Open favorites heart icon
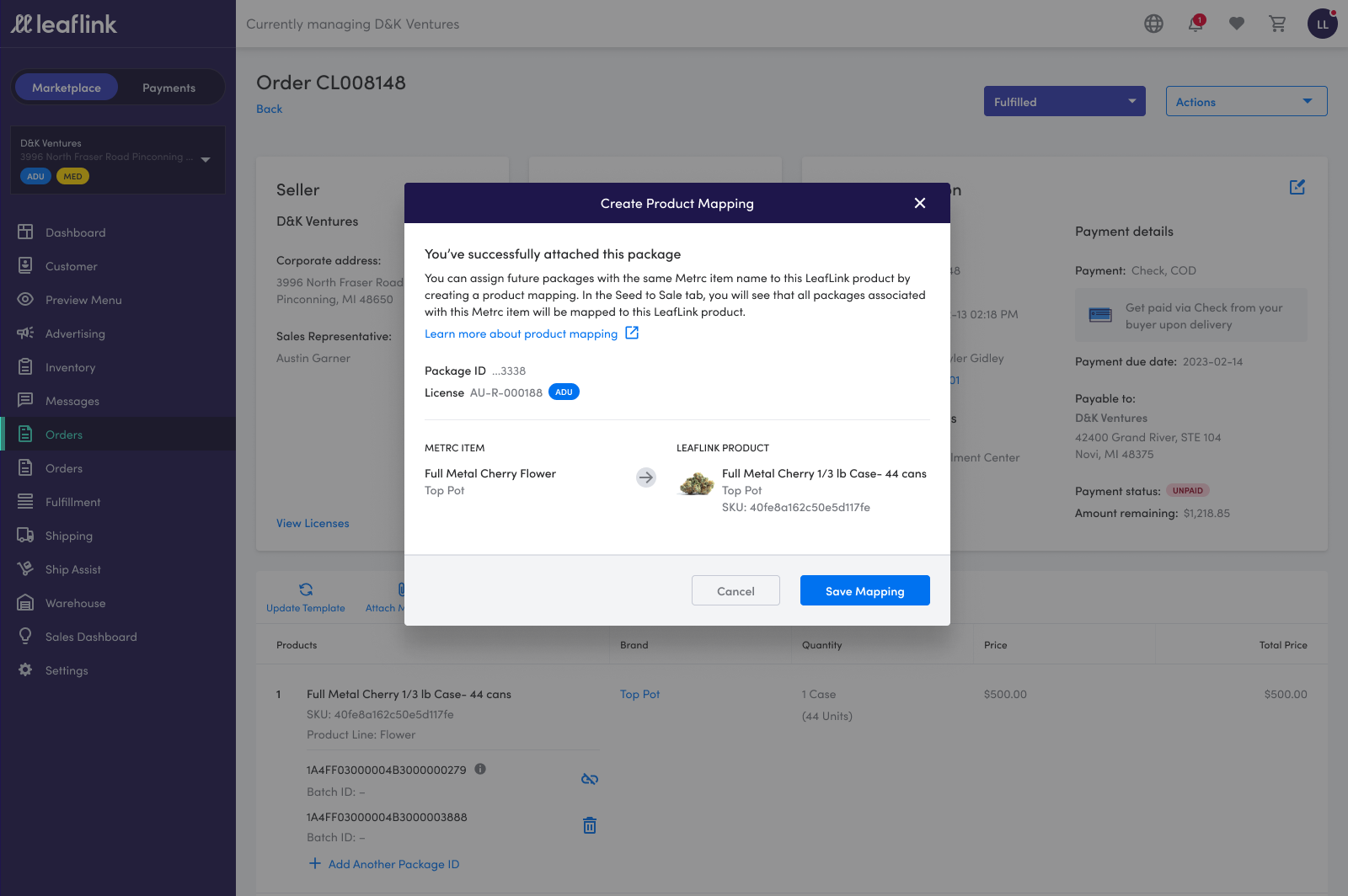Screen dimensions: 1348x896 pos(1236,24)
